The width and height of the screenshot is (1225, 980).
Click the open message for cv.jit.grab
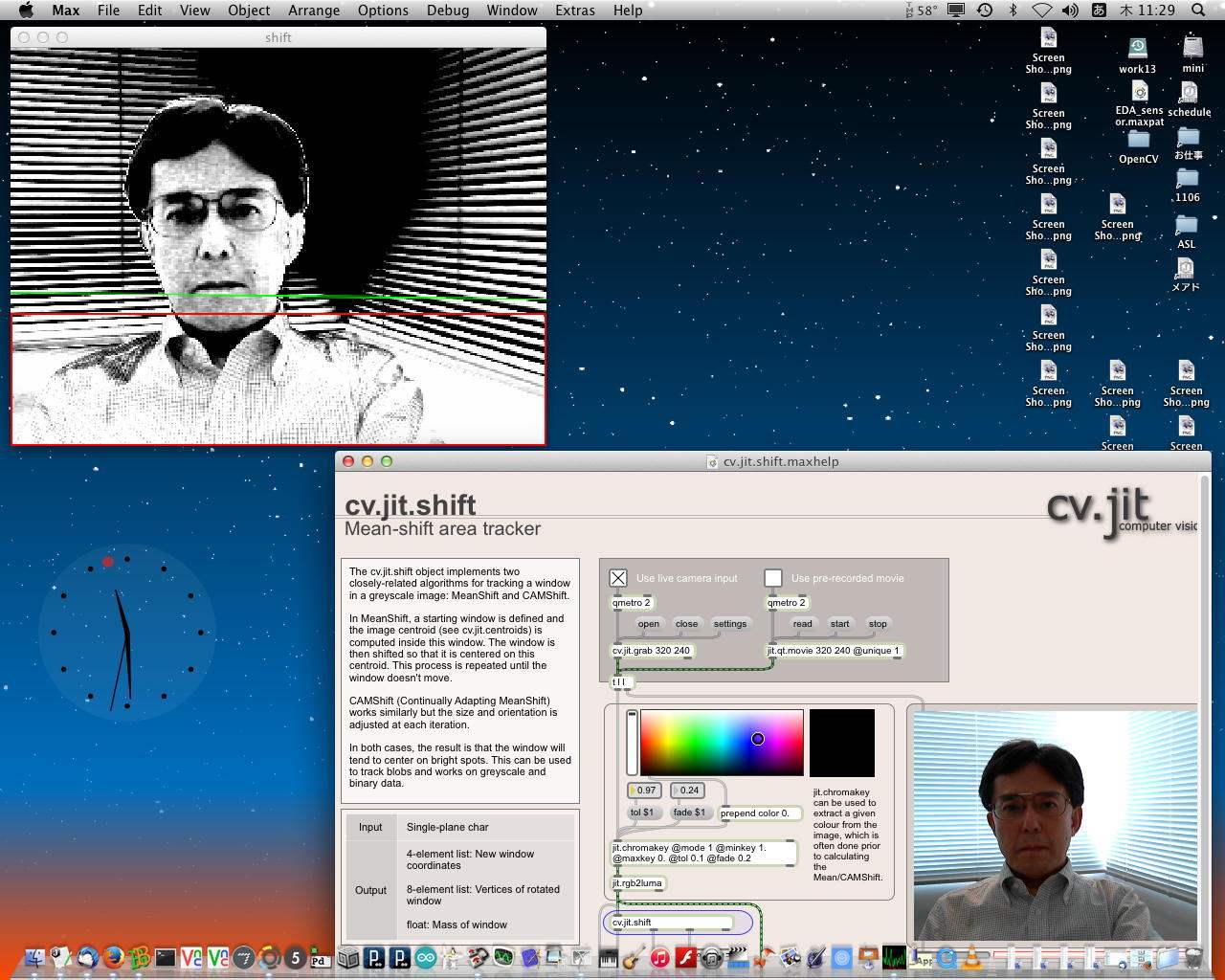pos(649,624)
